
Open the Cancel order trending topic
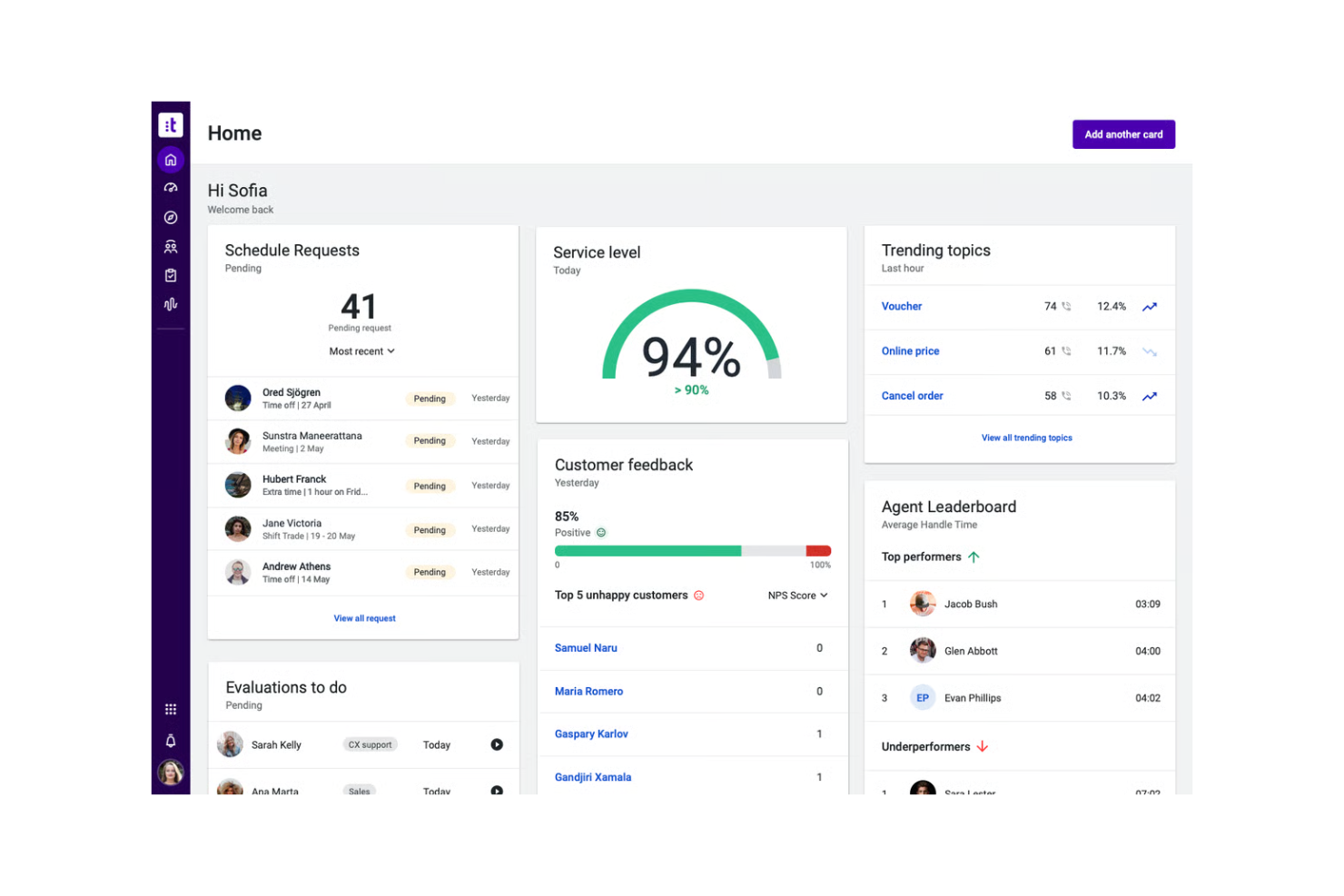[912, 396]
